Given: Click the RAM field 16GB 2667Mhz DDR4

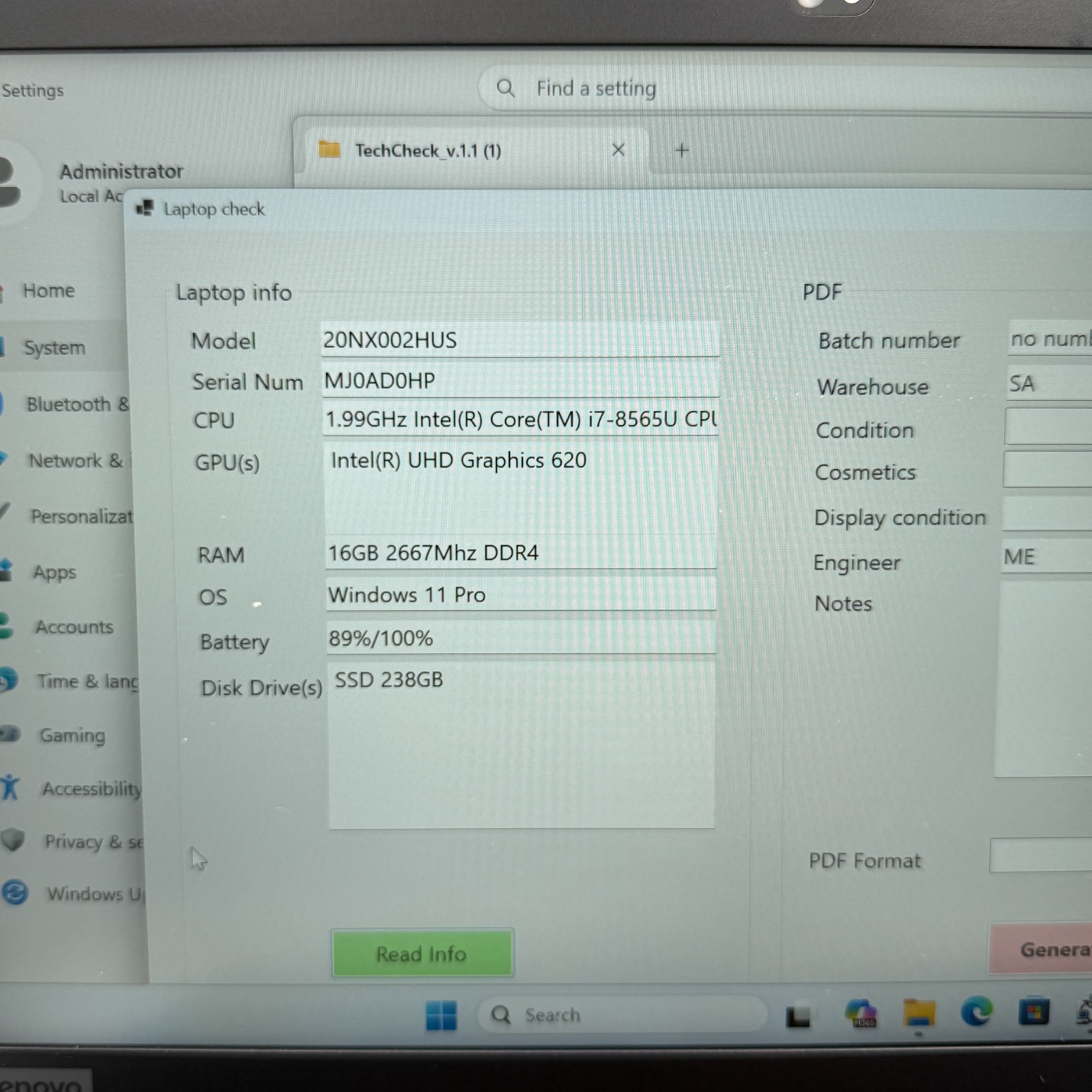Looking at the screenshot, I should (521, 553).
